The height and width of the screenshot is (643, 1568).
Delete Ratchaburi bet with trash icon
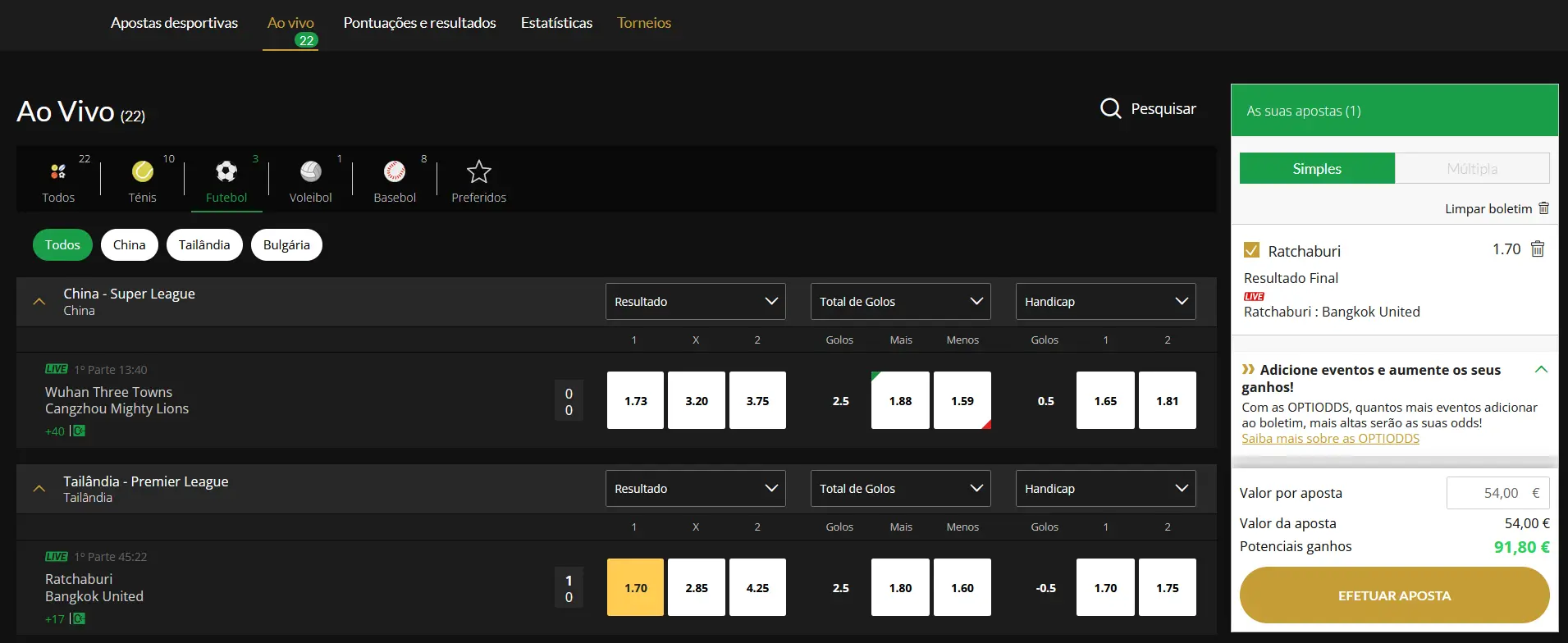coord(1538,249)
